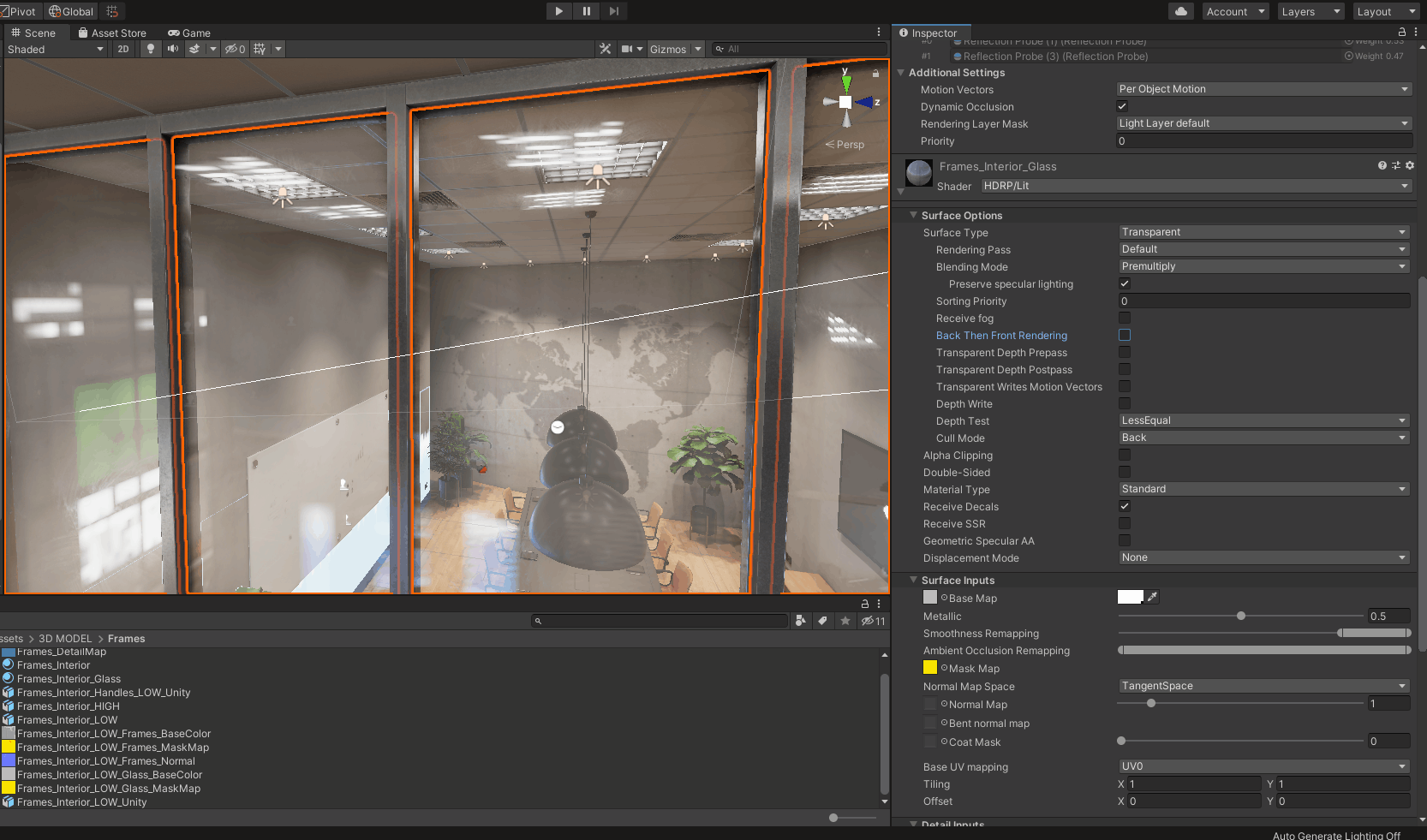
Task: Enable the Depth Write checkbox
Action: (1125, 403)
